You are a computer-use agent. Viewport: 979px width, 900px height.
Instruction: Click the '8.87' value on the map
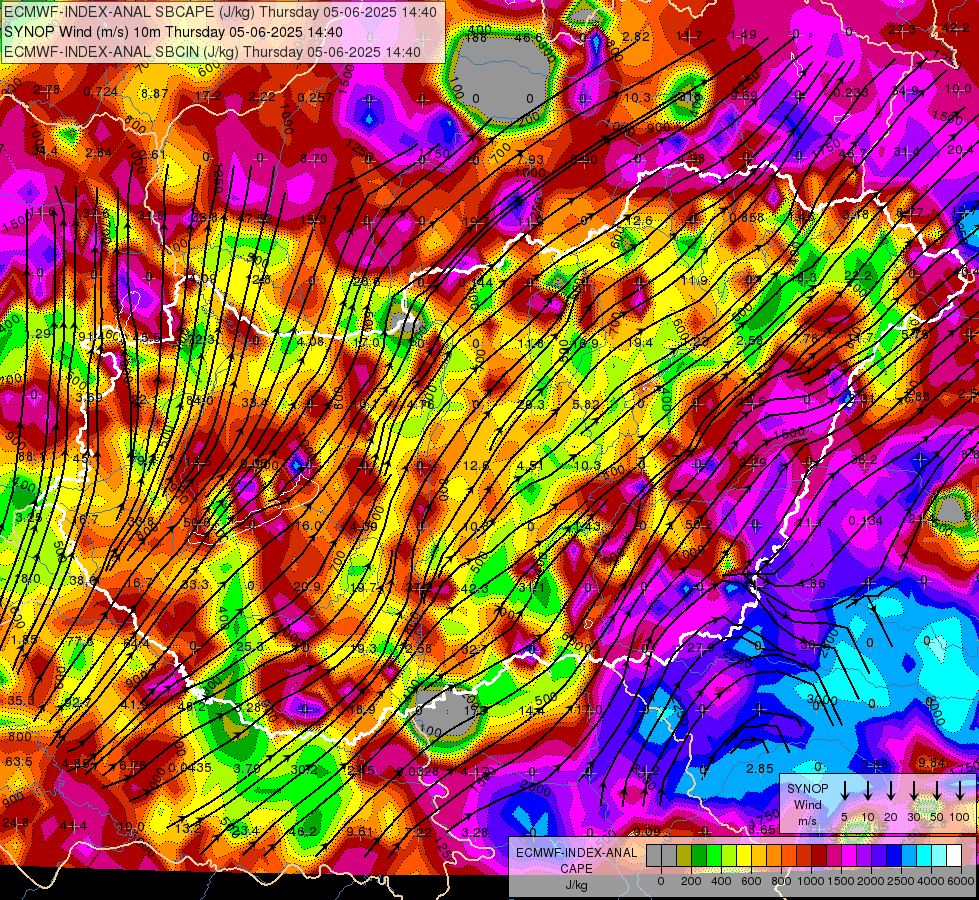click(154, 94)
